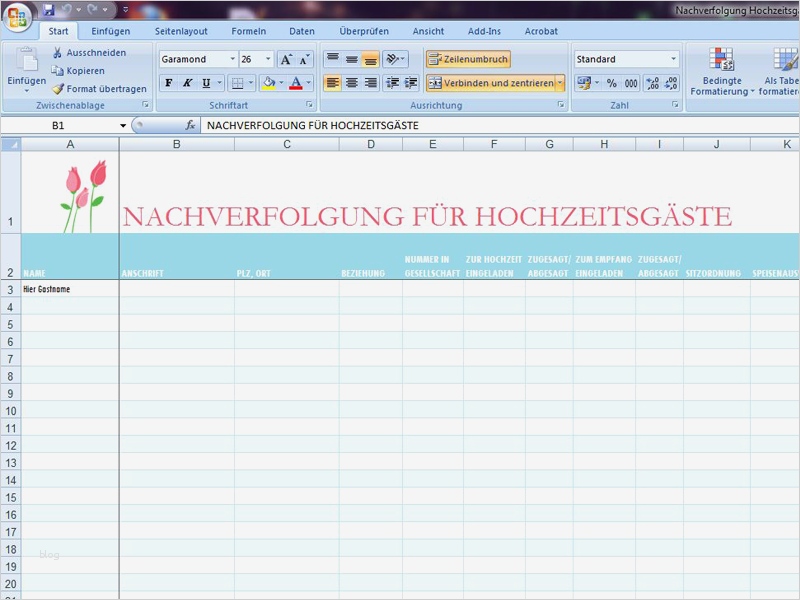The height and width of the screenshot is (600, 800).
Task: Apply yellow fill color bucket
Action: (269, 83)
